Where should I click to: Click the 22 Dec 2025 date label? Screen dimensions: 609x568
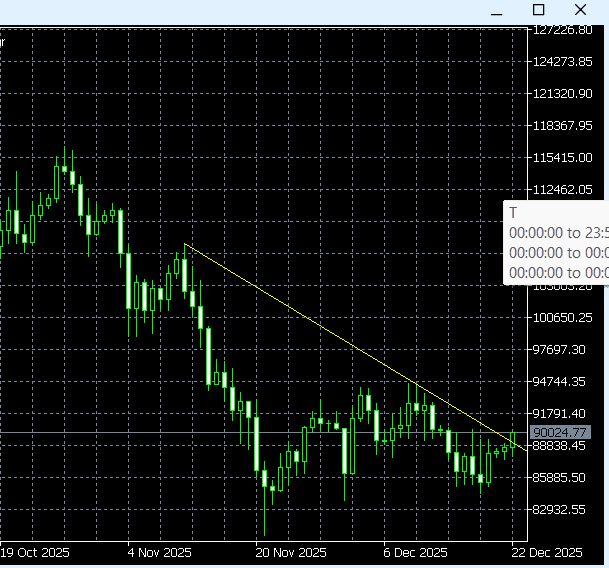[547, 552]
